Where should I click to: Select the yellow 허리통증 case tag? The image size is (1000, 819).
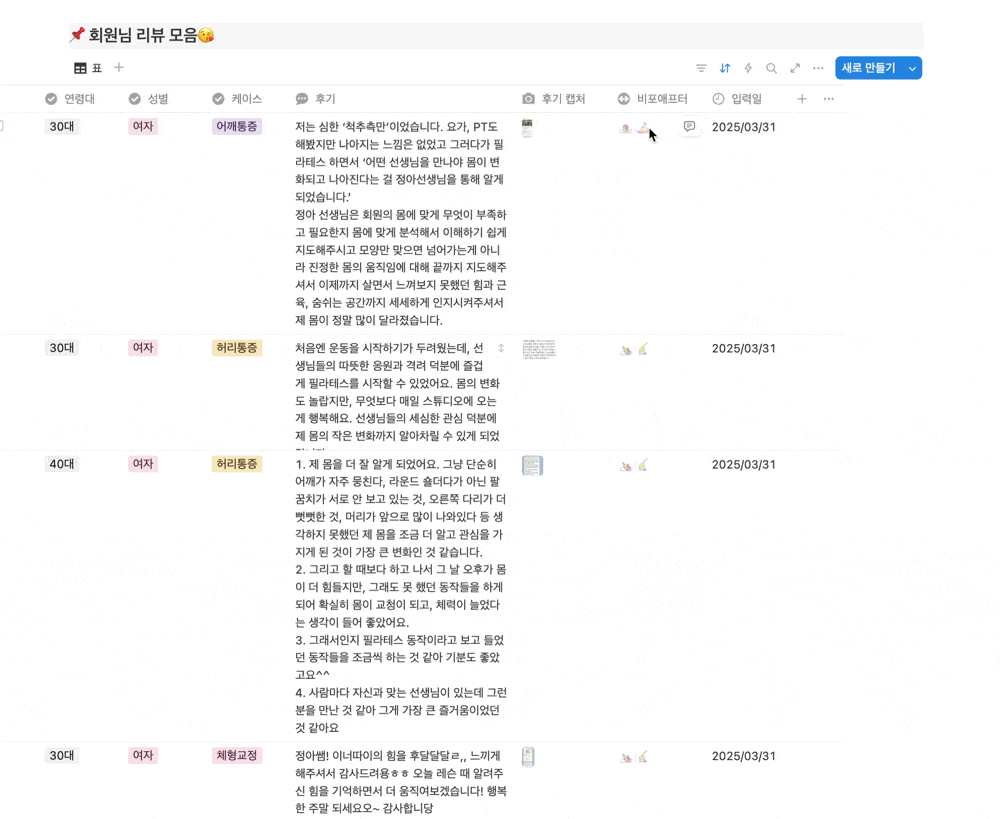click(x=237, y=348)
